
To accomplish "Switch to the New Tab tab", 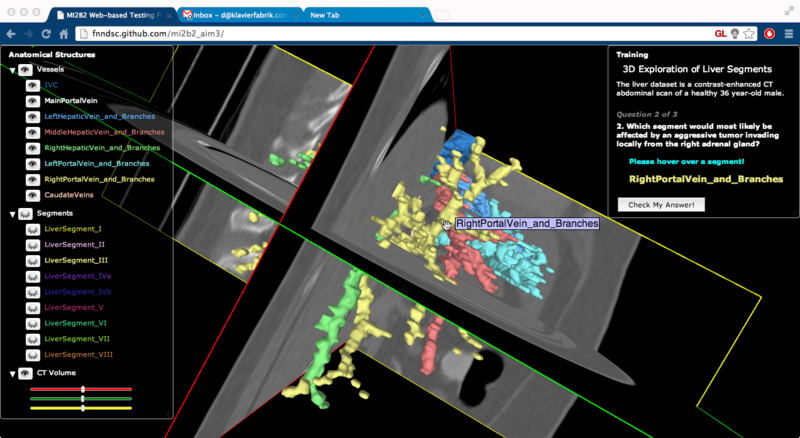I will pos(360,15).
